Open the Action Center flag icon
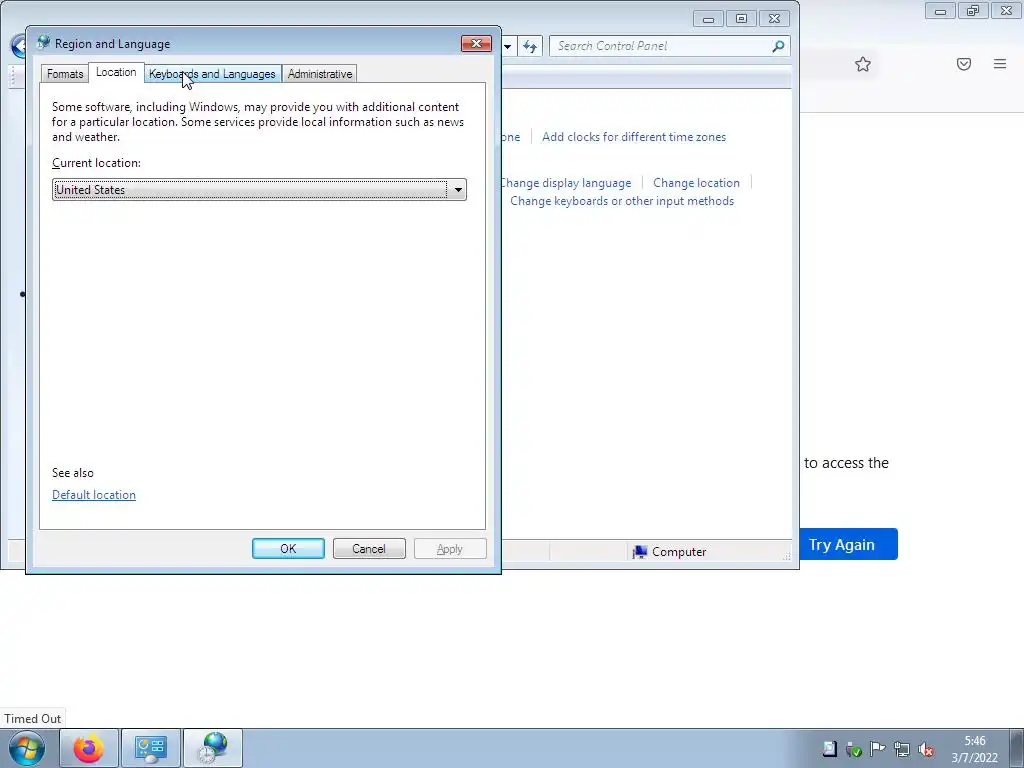The height and width of the screenshot is (768, 1024). click(878, 748)
